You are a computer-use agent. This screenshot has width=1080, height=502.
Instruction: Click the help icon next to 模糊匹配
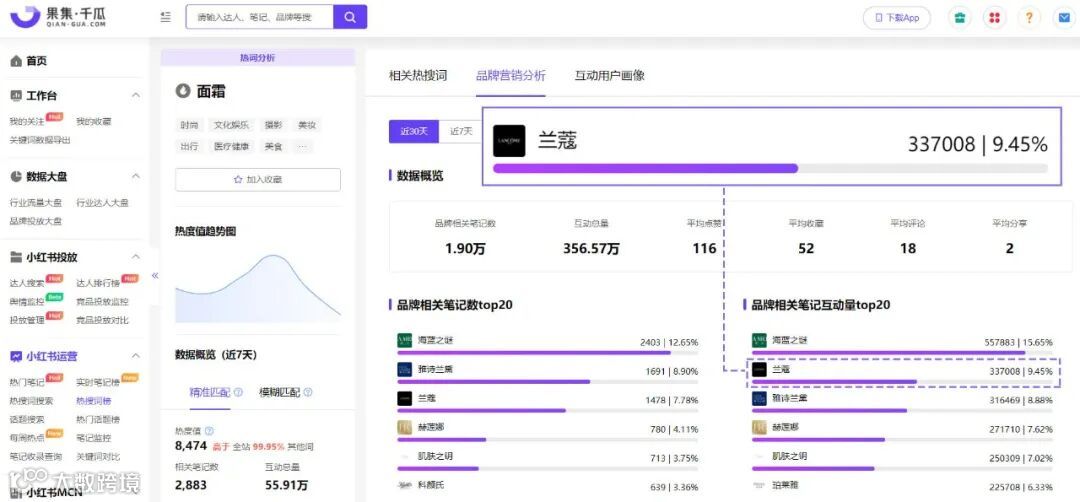tap(308, 393)
